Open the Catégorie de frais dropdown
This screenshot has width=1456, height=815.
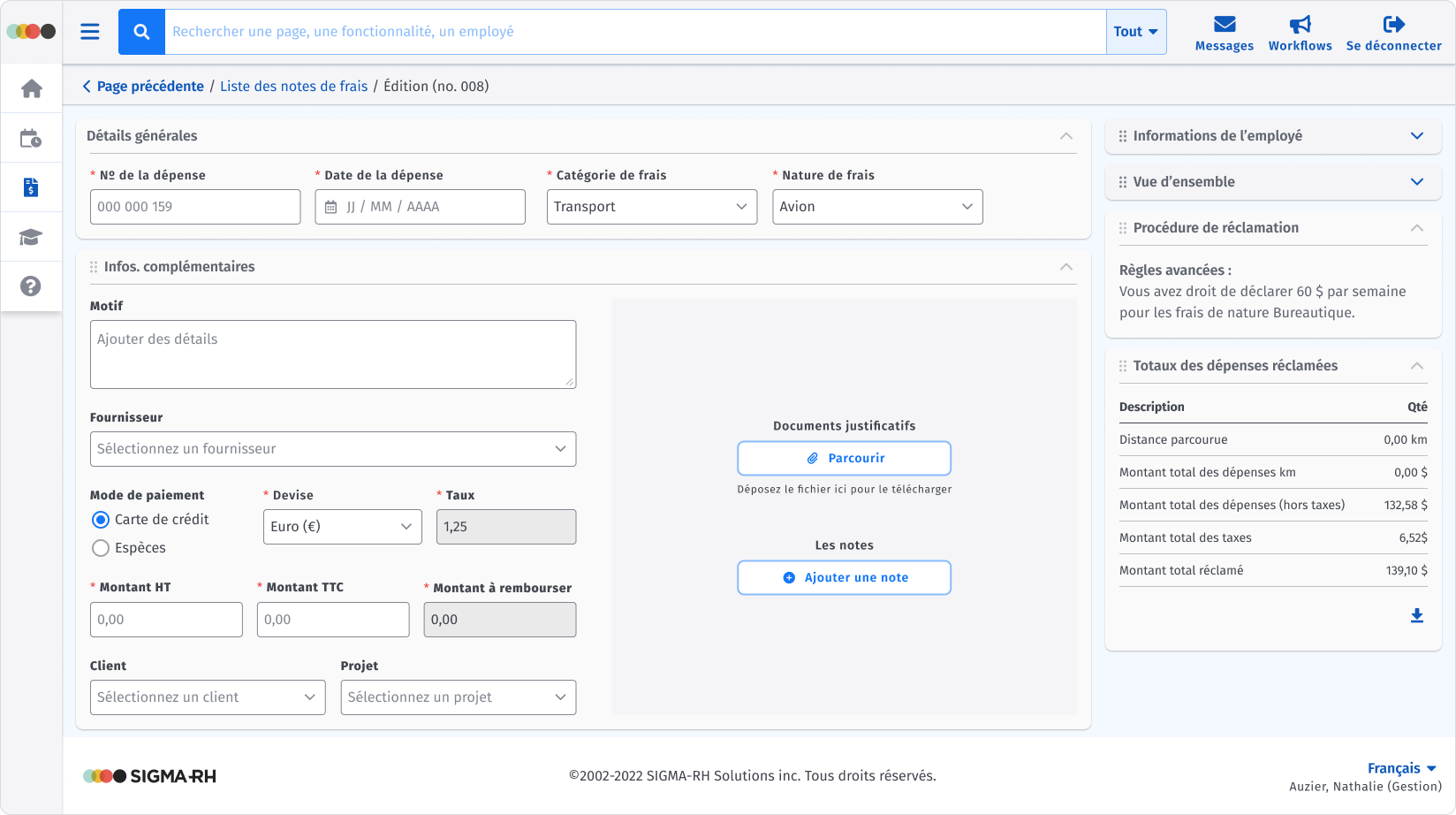pyautogui.click(x=651, y=206)
